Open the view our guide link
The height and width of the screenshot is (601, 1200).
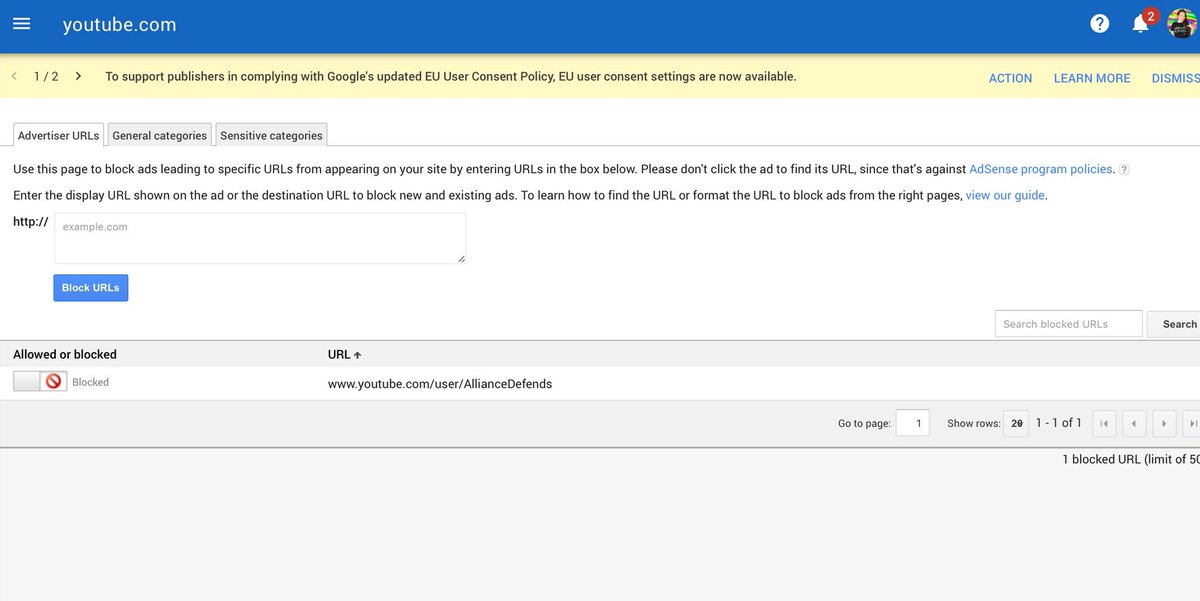[x=1005, y=195]
